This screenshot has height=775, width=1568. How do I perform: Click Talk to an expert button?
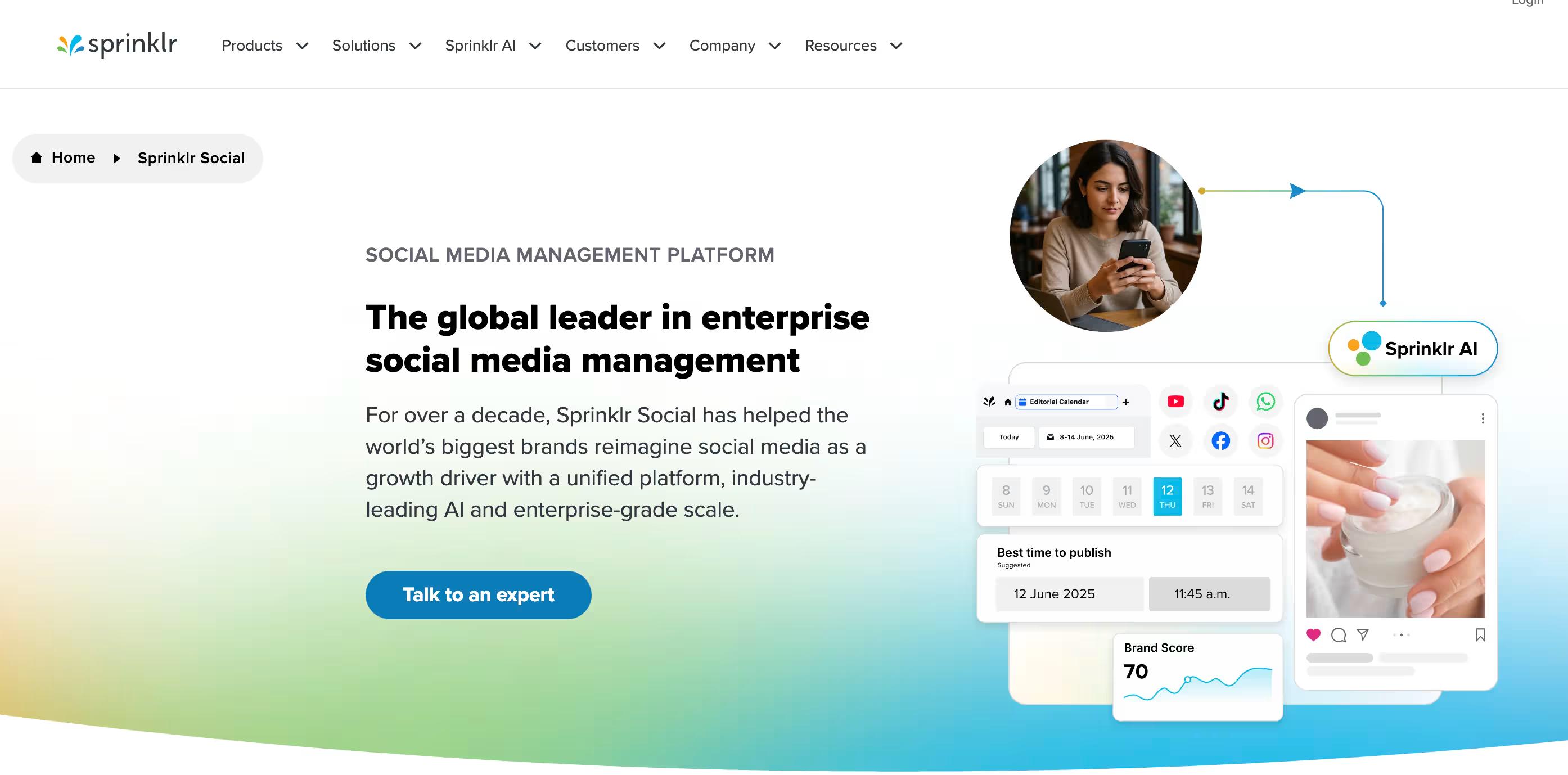[478, 594]
